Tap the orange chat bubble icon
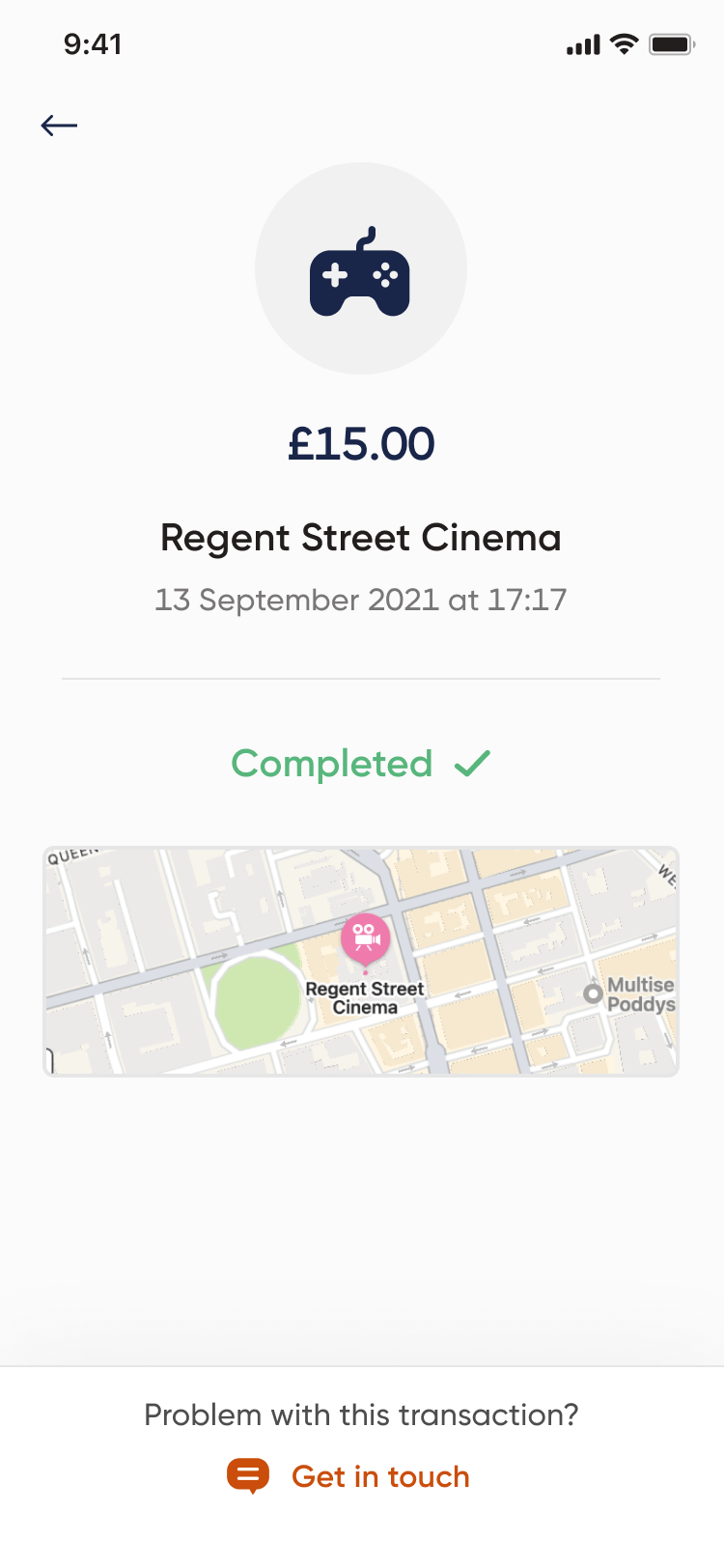 [248, 1475]
